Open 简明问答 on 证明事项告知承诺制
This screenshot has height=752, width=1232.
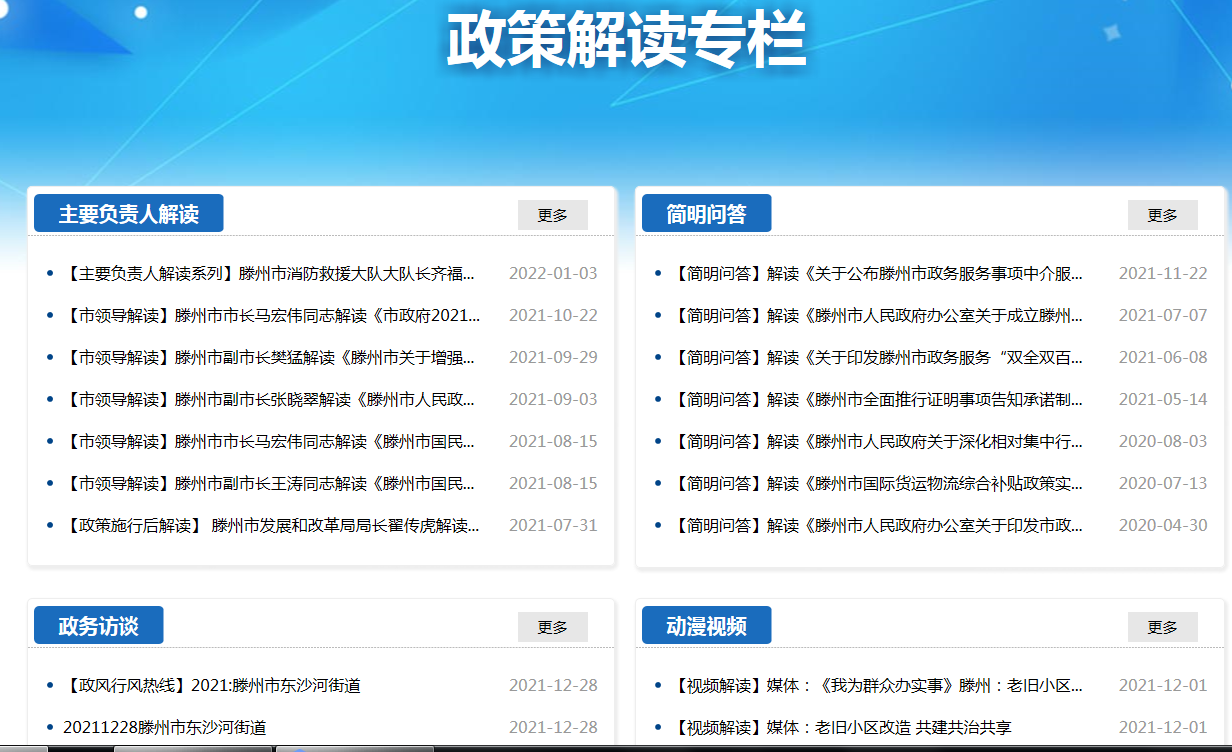pos(878,399)
